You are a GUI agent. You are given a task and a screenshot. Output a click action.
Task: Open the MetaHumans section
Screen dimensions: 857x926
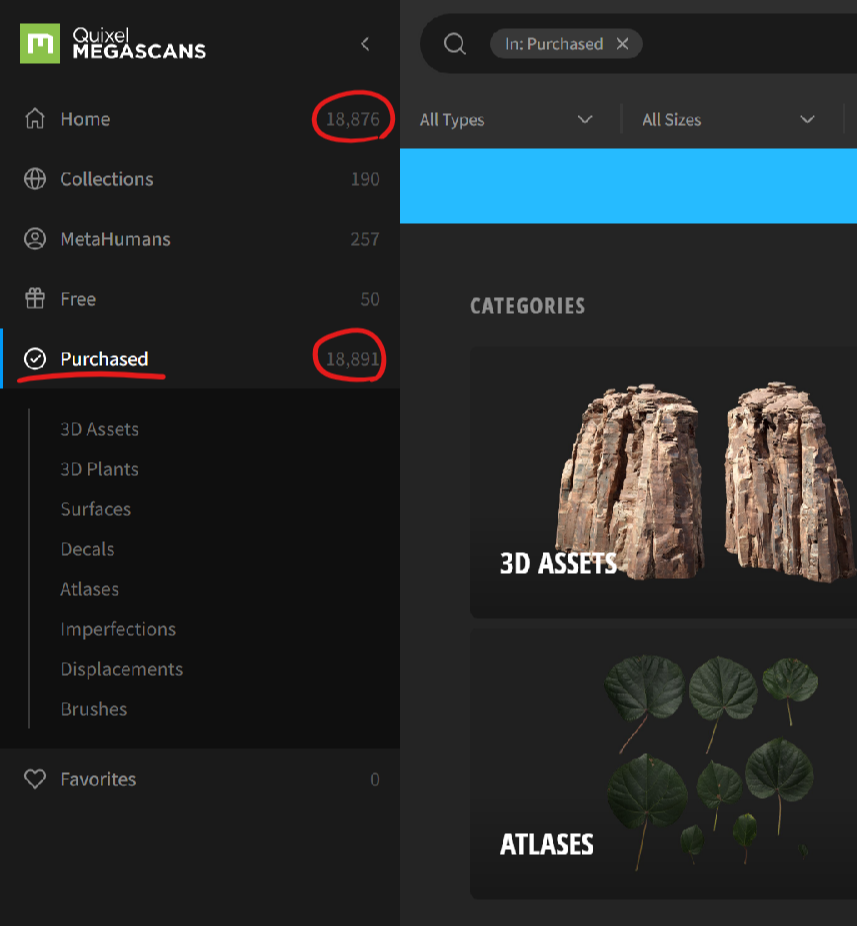coord(200,239)
